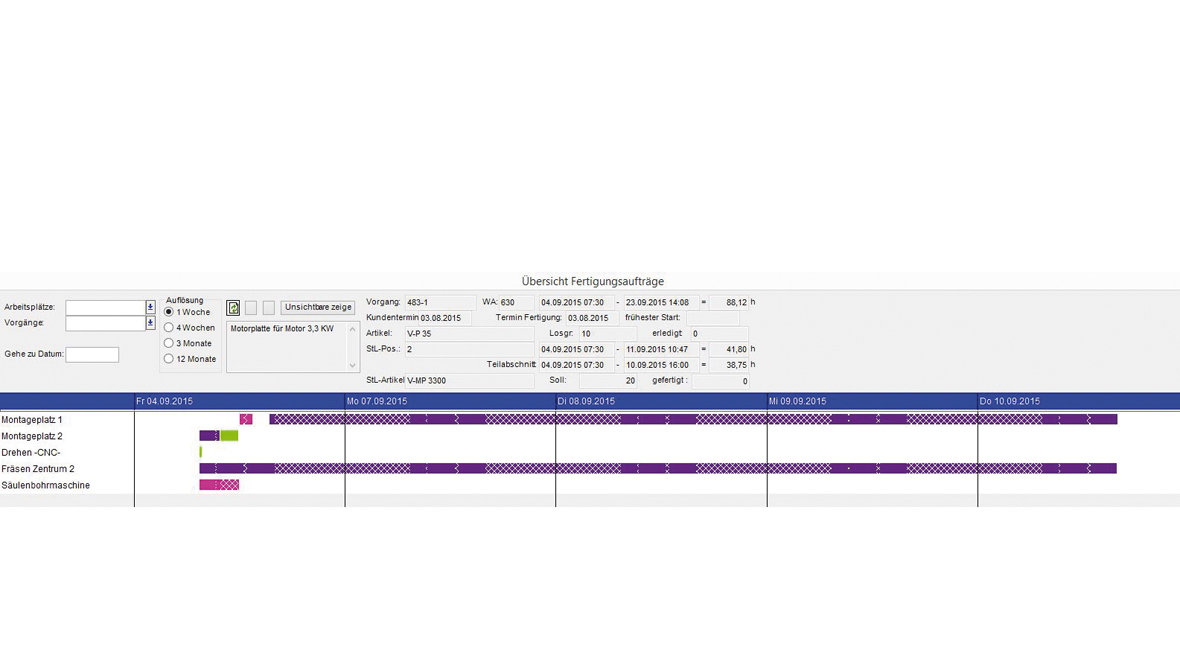Click the Mo 07.09.2015 date header
The height and width of the screenshot is (650, 1180).
pyautogui.click(x=377, y=401)
